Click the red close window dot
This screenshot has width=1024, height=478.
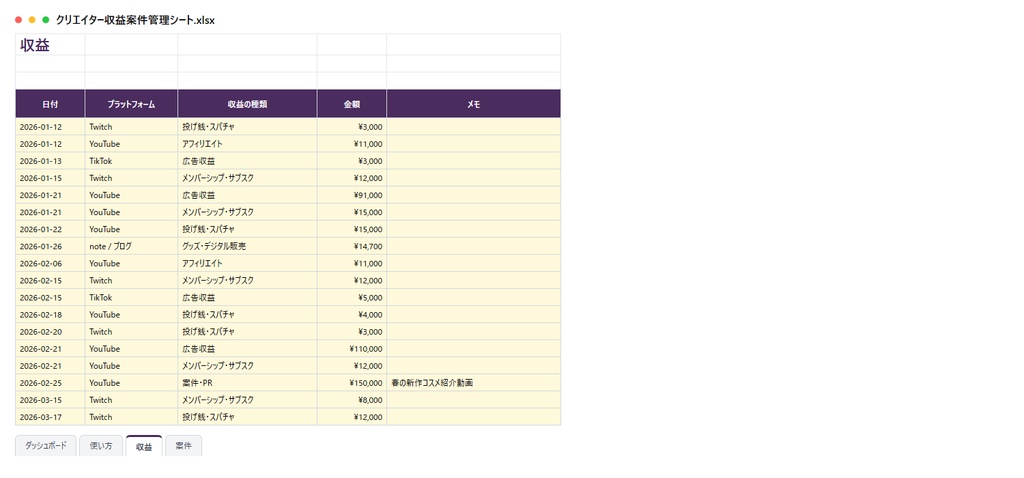pyautogui.click(x=18, y=20)
